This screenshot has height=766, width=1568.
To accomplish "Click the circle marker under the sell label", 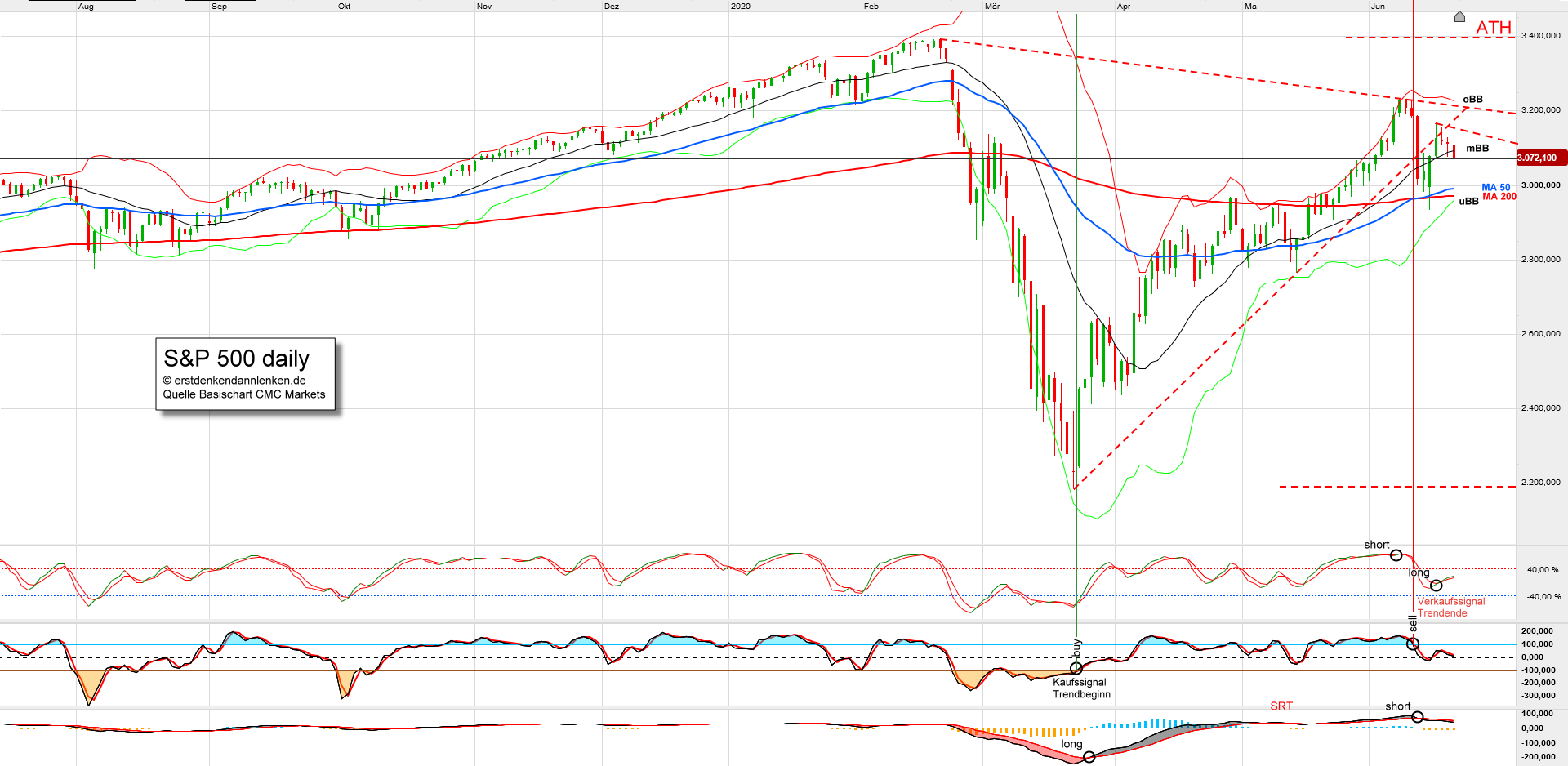I will 1413,644.
